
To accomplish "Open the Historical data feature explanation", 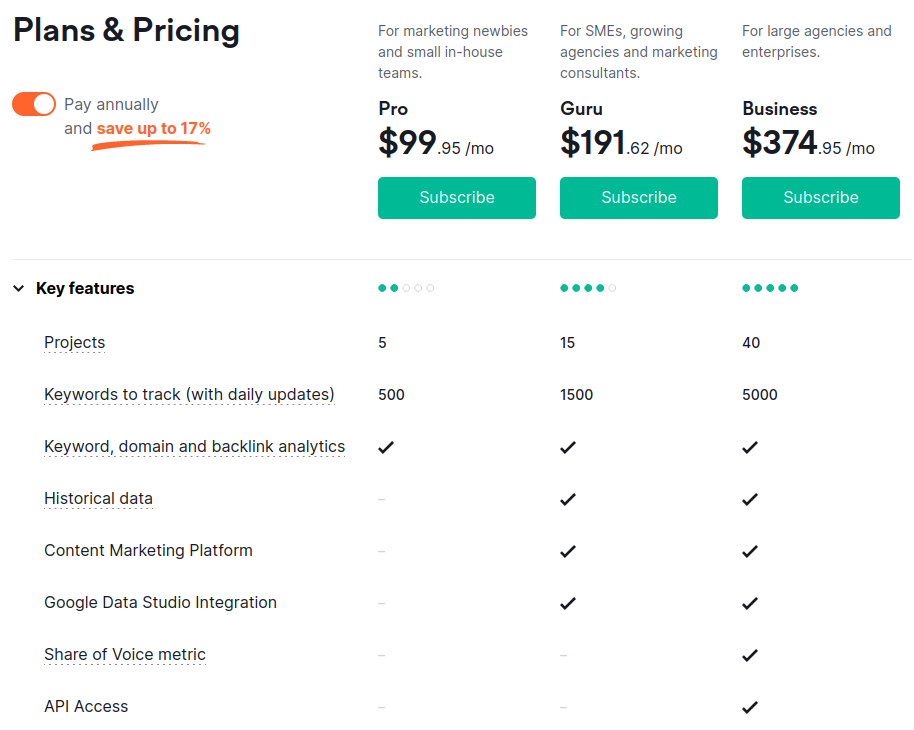I will (x=99, y=499).
